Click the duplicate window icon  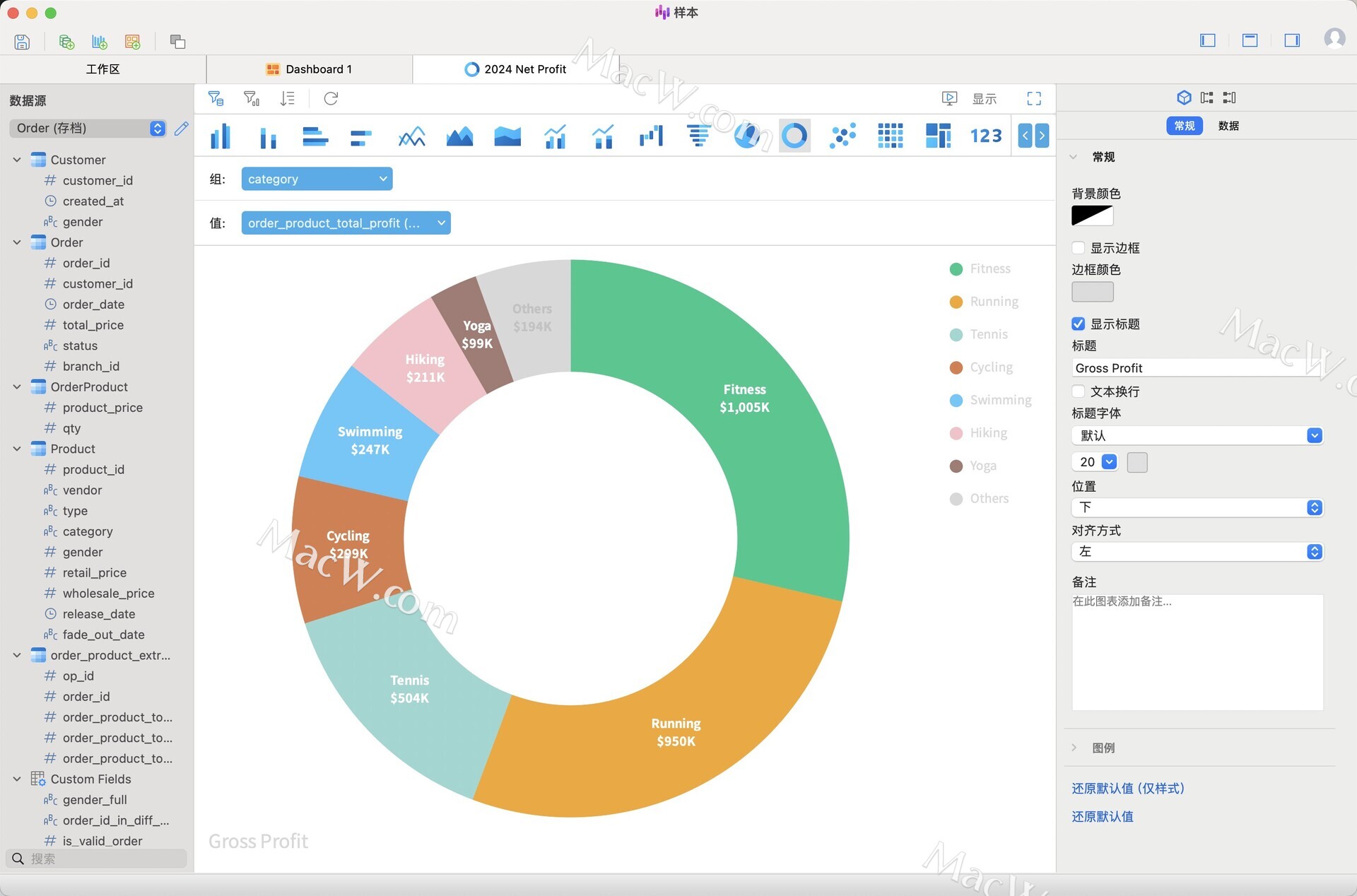tap(177, 42)
